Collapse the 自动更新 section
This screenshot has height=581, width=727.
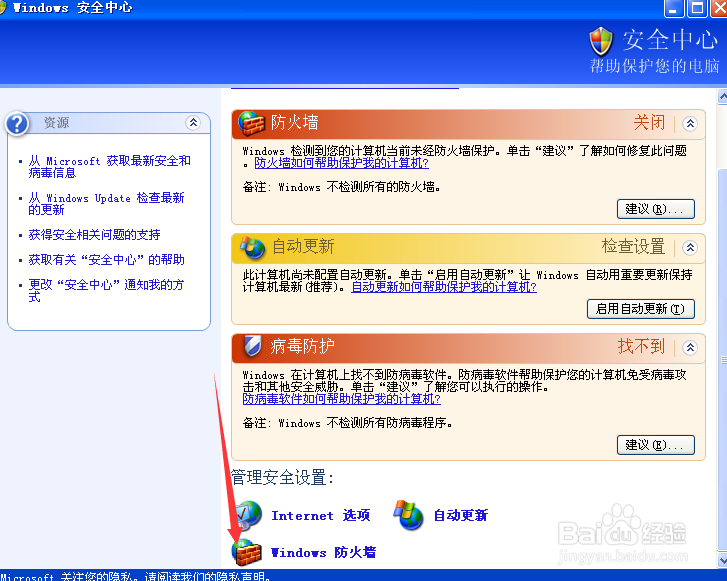[x=690, y=247]
